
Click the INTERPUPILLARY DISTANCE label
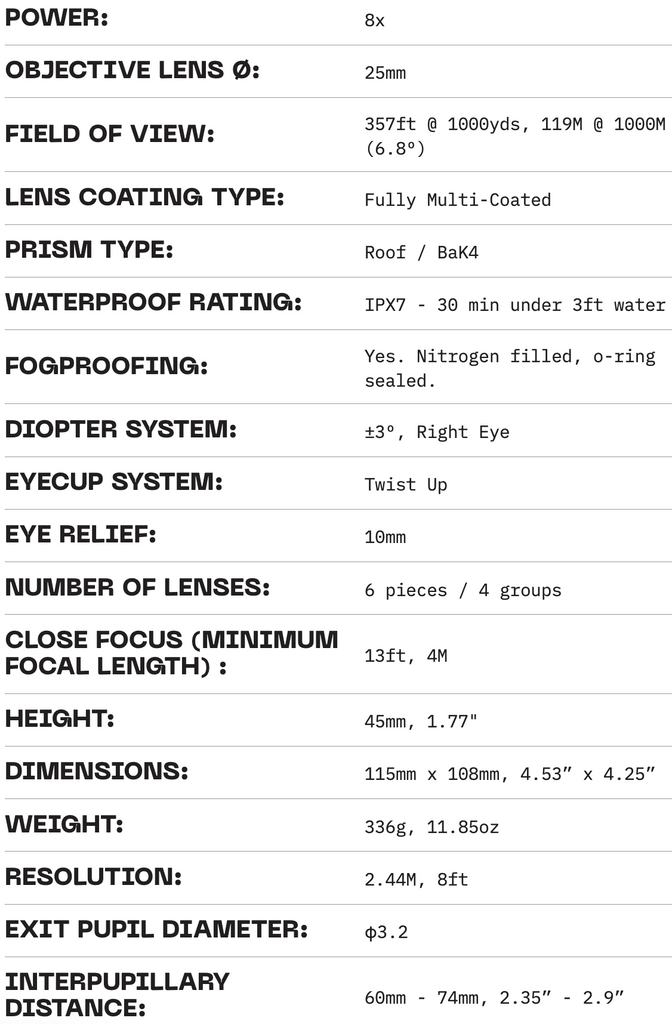pyautogui.click(x=117, y=994)
